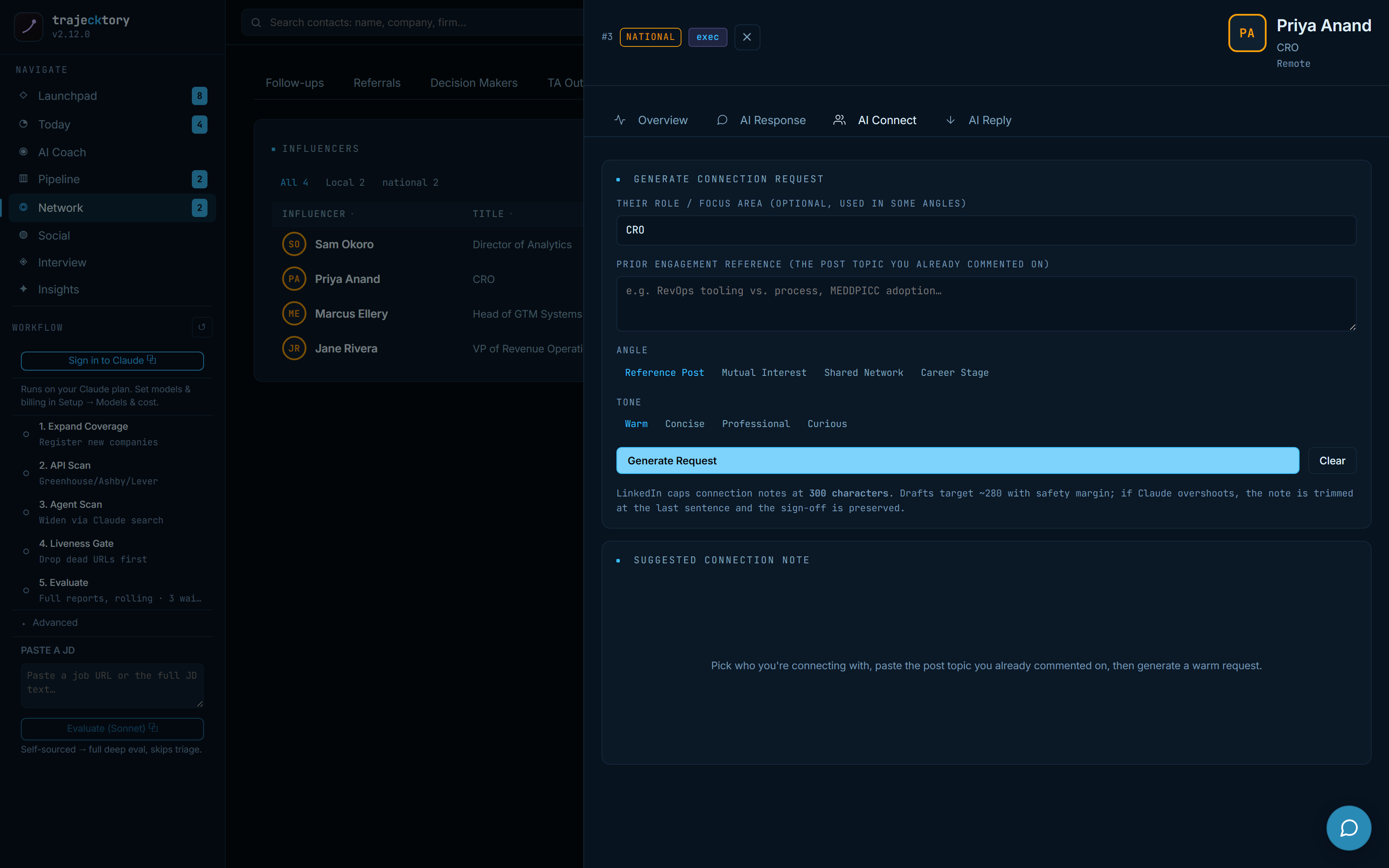The image size is (1389, 868).
Task: Sort by the TITLE column header
Action: [492, 214]
